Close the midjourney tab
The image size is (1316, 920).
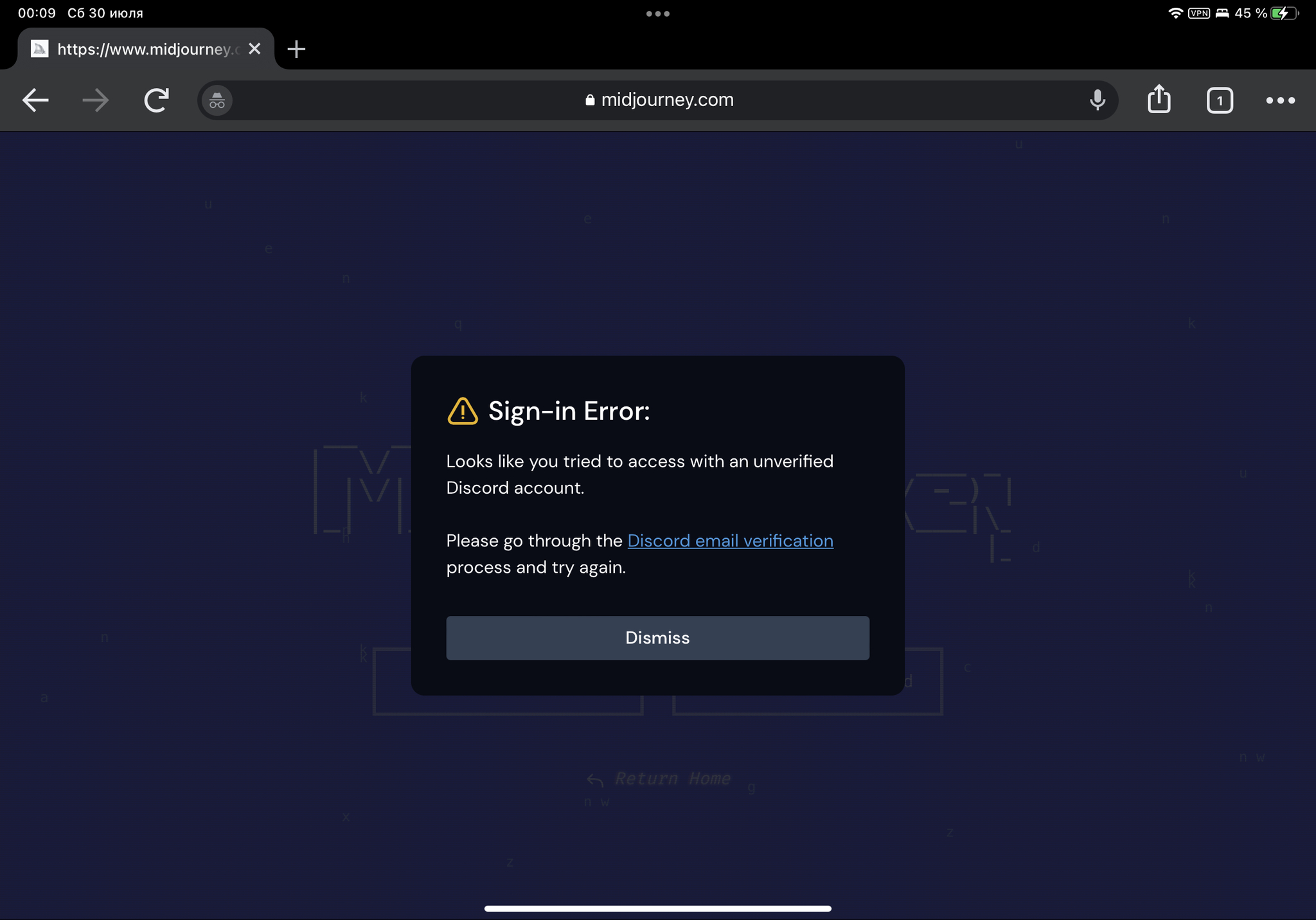click(255, 49)
